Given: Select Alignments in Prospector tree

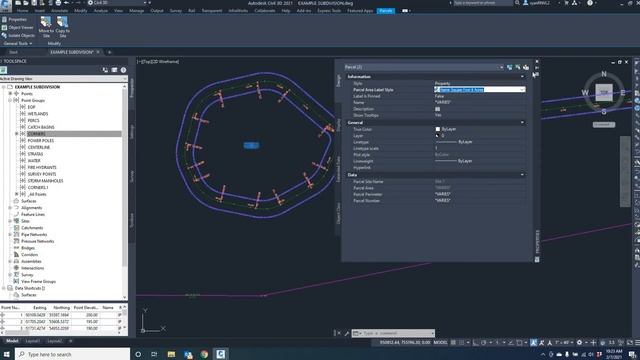Looking at the screenshot, I should coord(31,208).
